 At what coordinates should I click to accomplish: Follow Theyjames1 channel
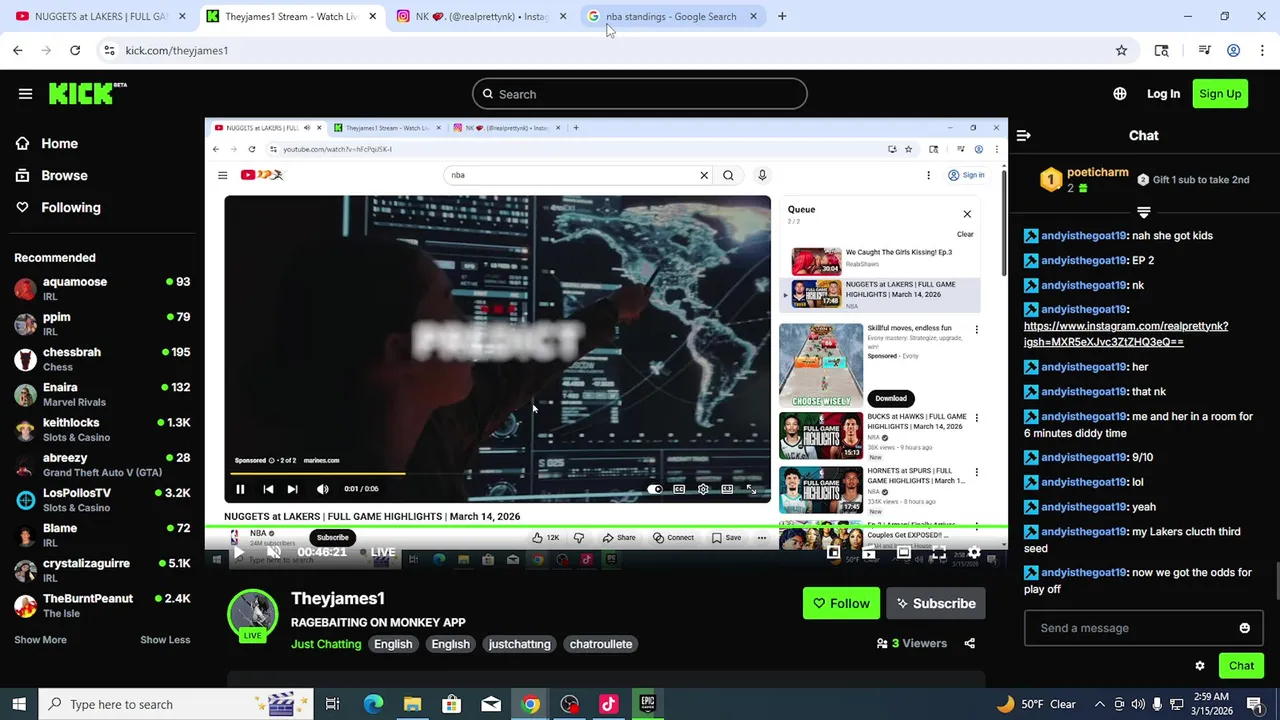pos(841,604)
